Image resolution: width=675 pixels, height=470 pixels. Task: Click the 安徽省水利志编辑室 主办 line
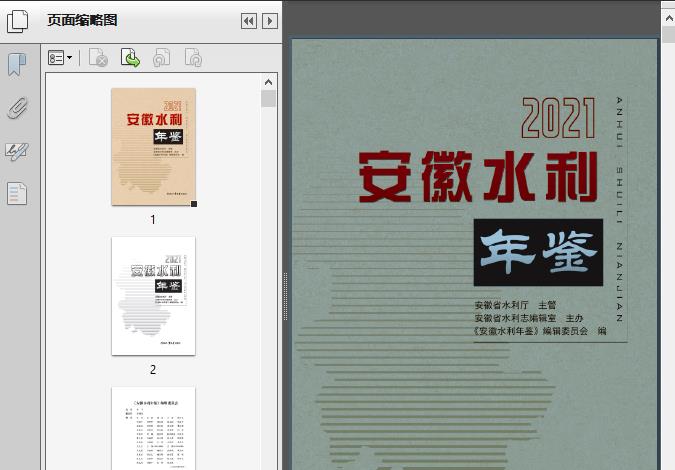529,318
